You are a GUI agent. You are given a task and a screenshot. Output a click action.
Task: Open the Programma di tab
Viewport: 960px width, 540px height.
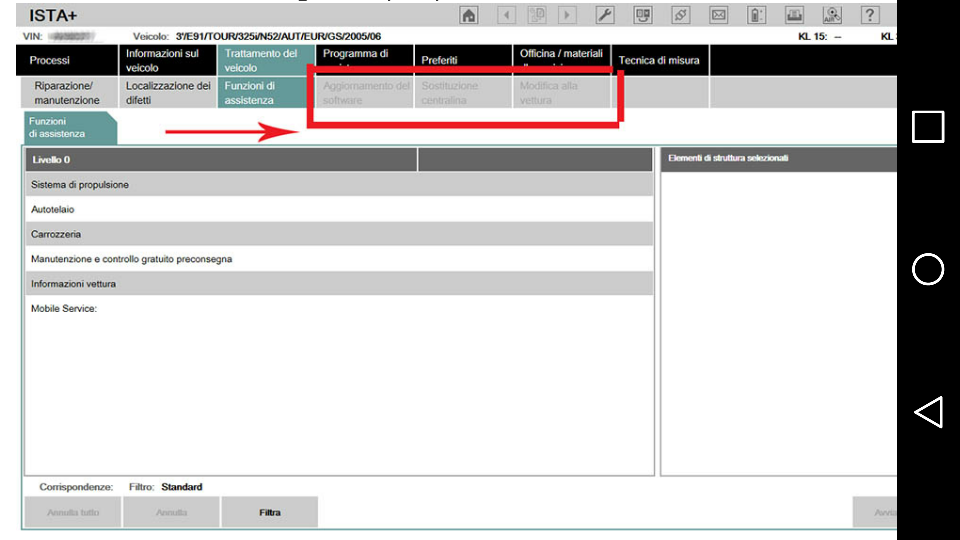(x=365, y=60)
